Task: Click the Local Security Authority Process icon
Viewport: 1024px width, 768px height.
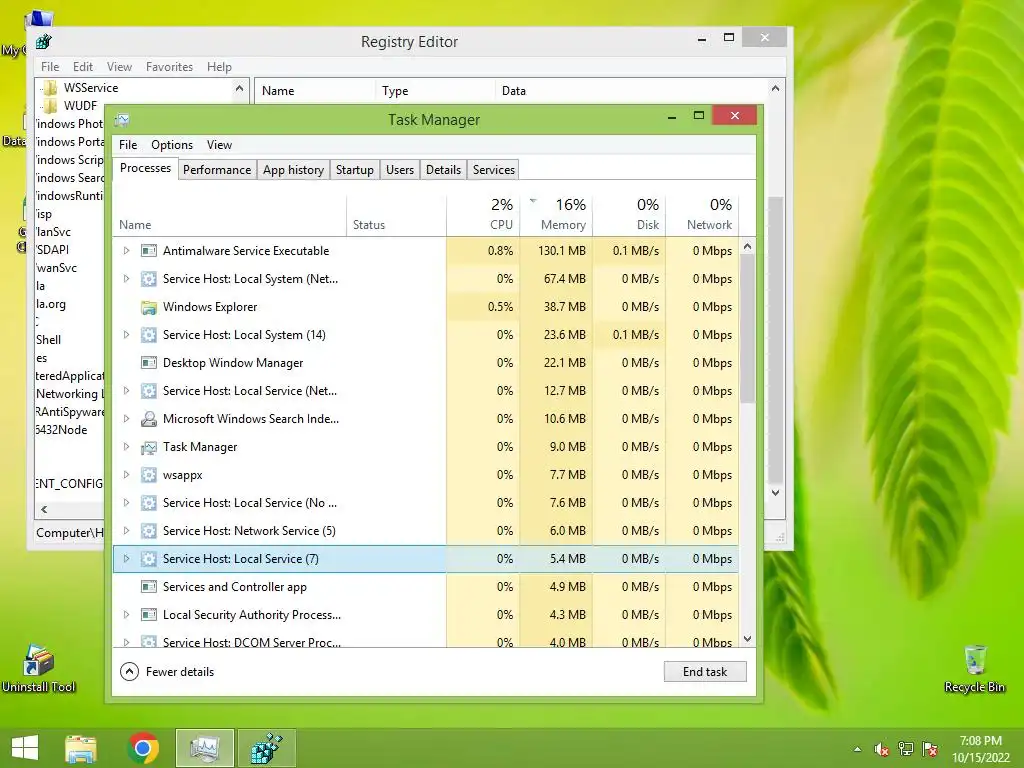Action: click(x=149, y=615)
